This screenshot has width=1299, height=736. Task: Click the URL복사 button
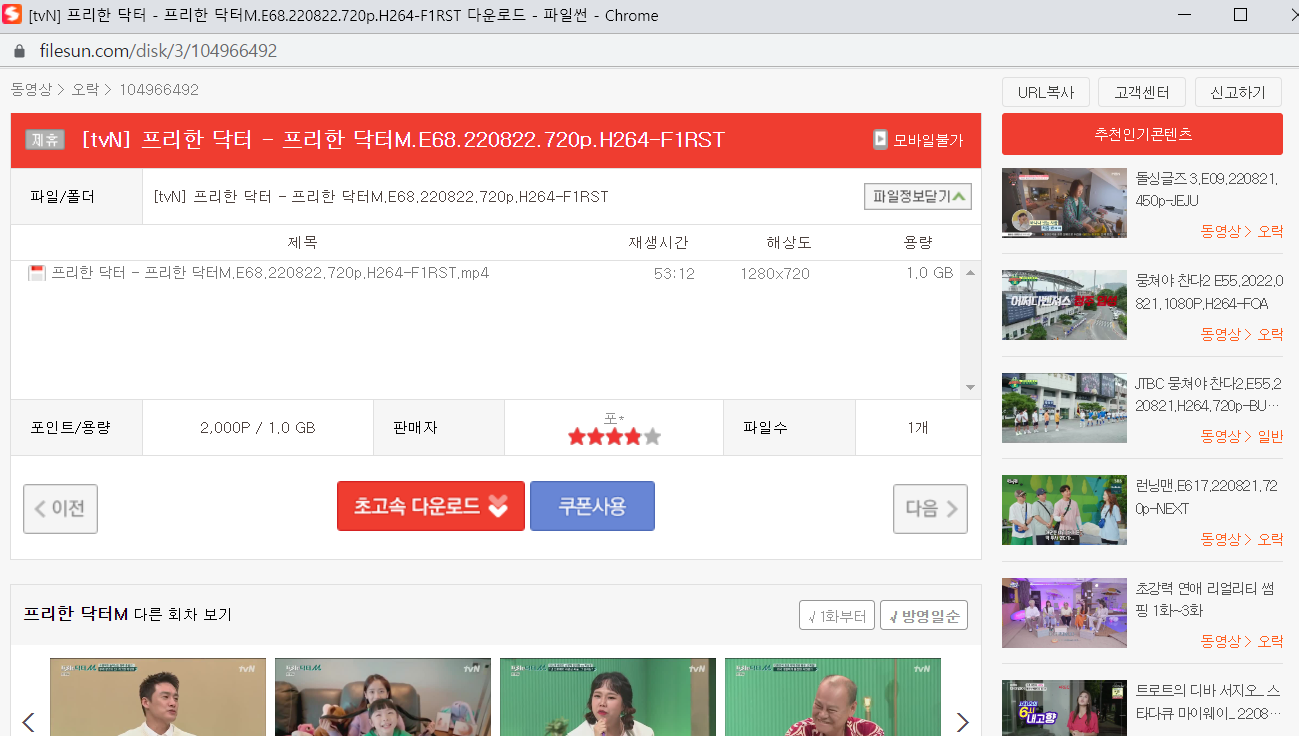pos(1046,92)
